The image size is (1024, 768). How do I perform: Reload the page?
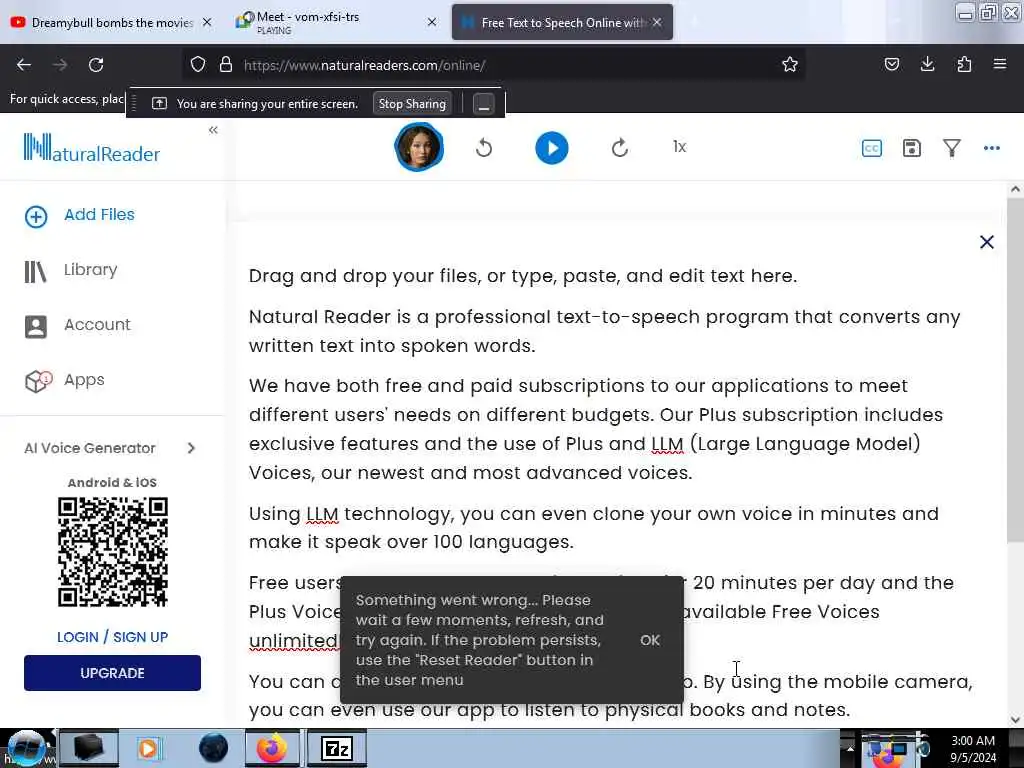[96, 65]
